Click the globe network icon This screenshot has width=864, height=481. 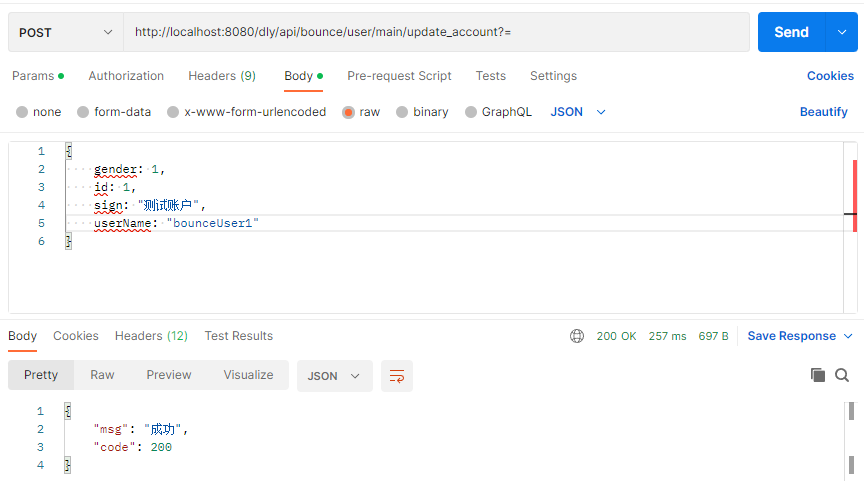tap(577, 336)
